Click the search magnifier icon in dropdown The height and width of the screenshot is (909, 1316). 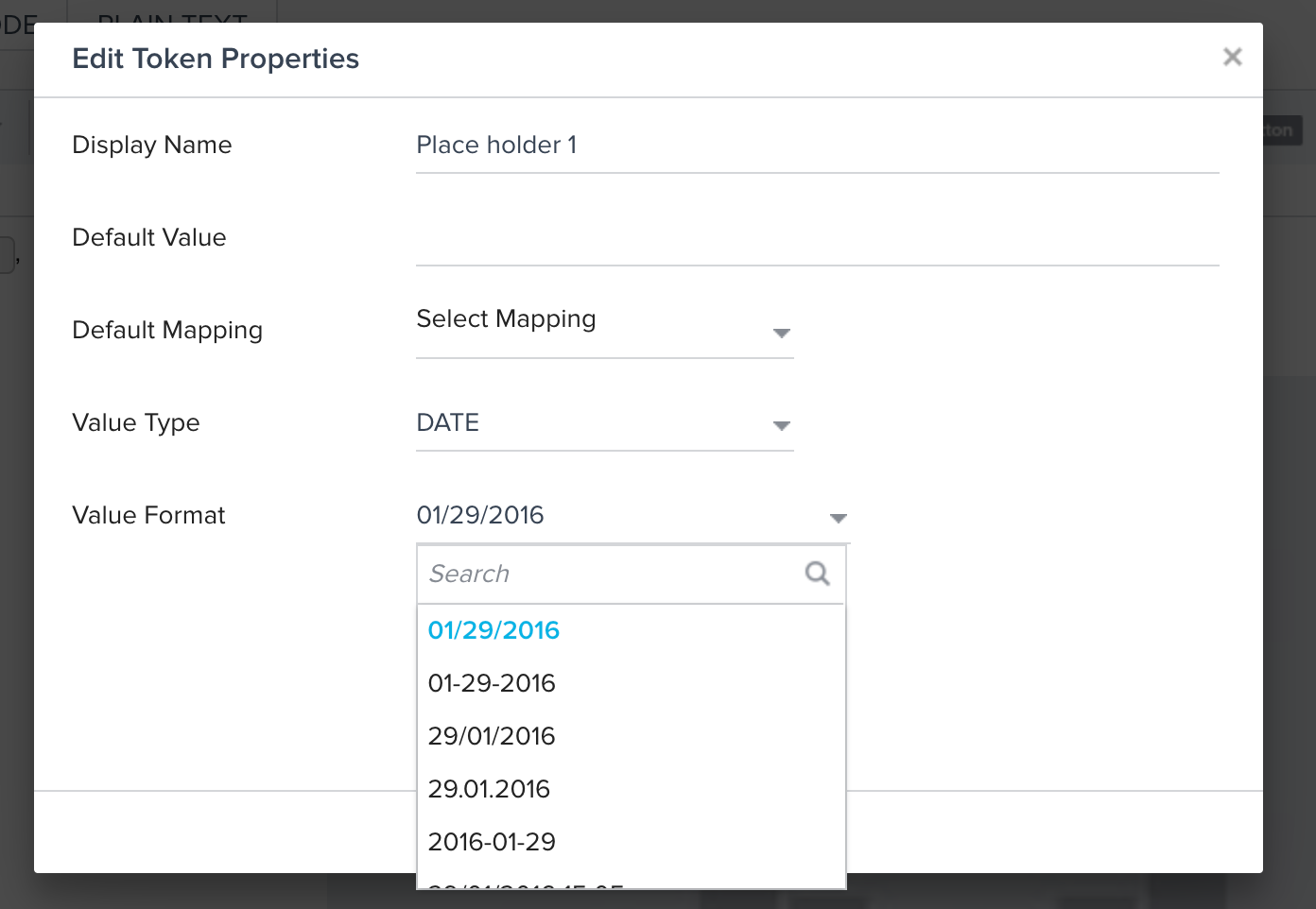(x=817, y=573)
